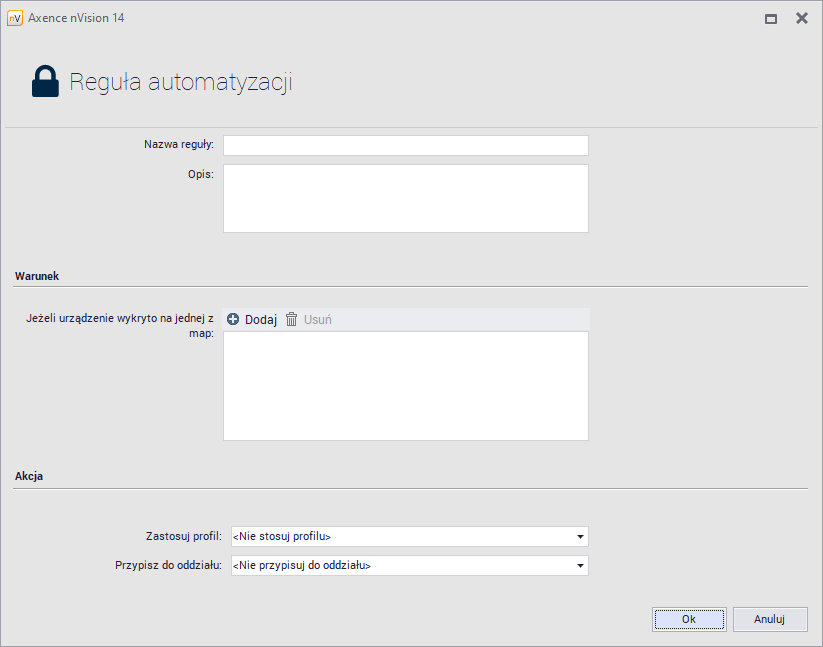Open the Zastosuj profil combo box
This screenshot has width=823, height=647.
(x=400, y=537)
